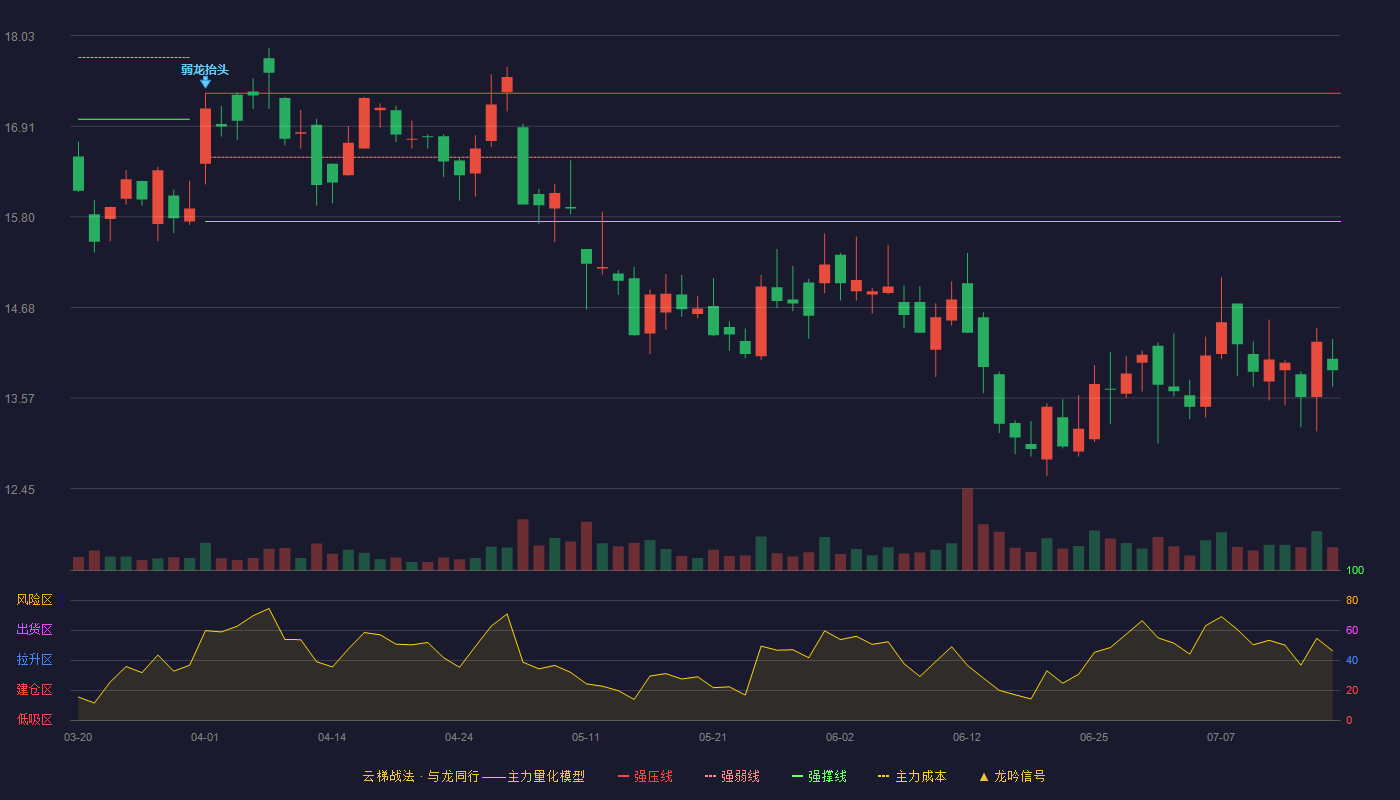Click the white horizontal line near 15.80
Image resolution: width=1400 pixels, height=800 pixels.
773,221
